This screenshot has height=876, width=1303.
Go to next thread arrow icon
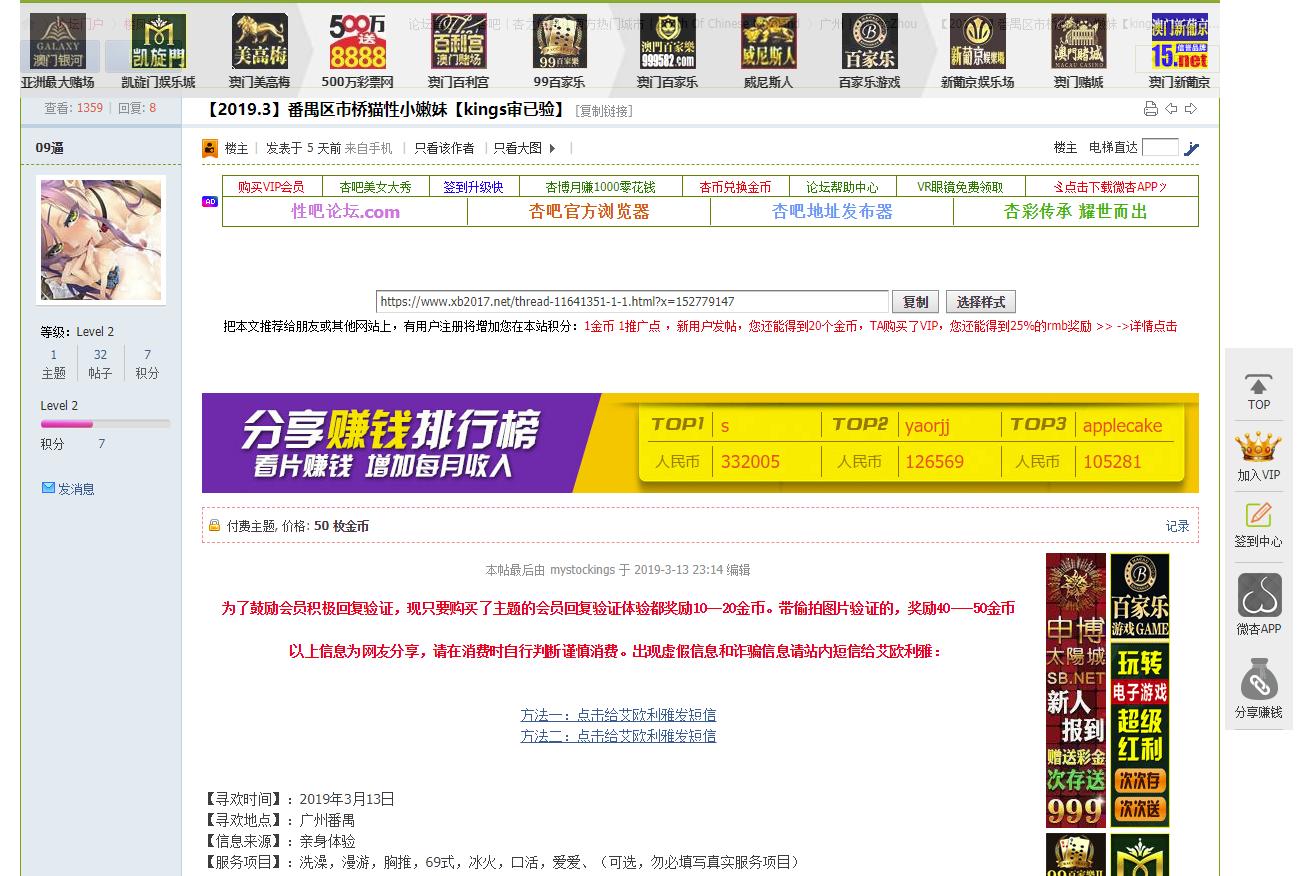[1190, 109]
